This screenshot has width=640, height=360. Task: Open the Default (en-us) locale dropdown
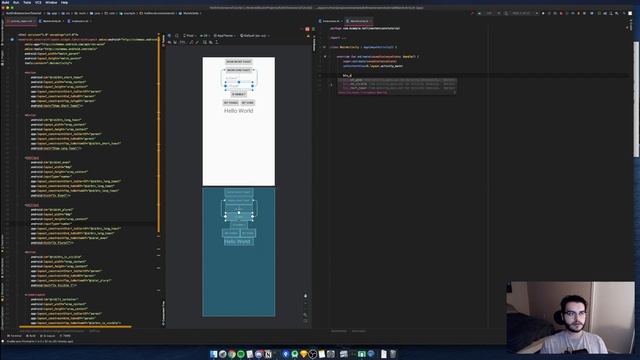click(x=254, y=36)
